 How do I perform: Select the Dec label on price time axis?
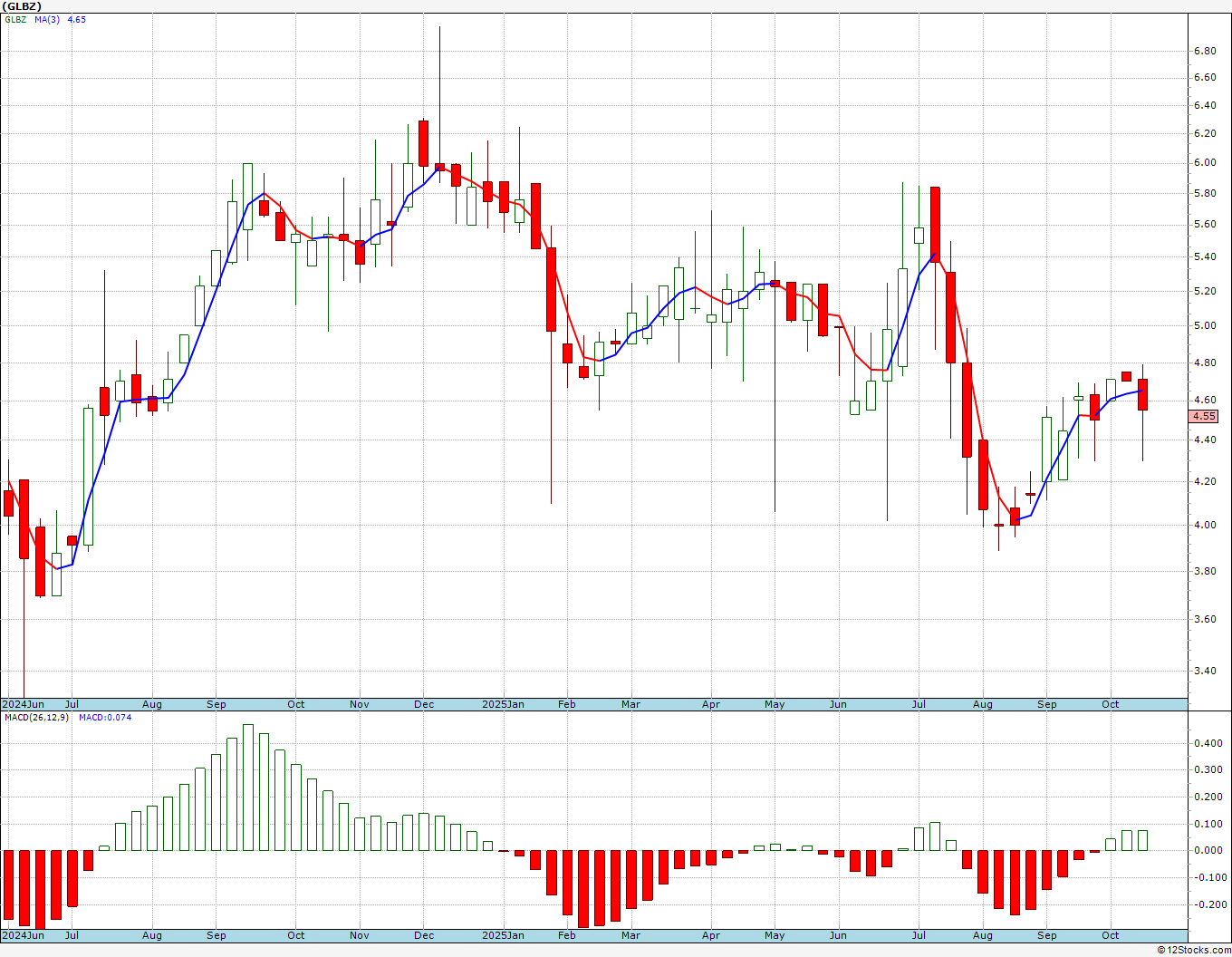423,704
